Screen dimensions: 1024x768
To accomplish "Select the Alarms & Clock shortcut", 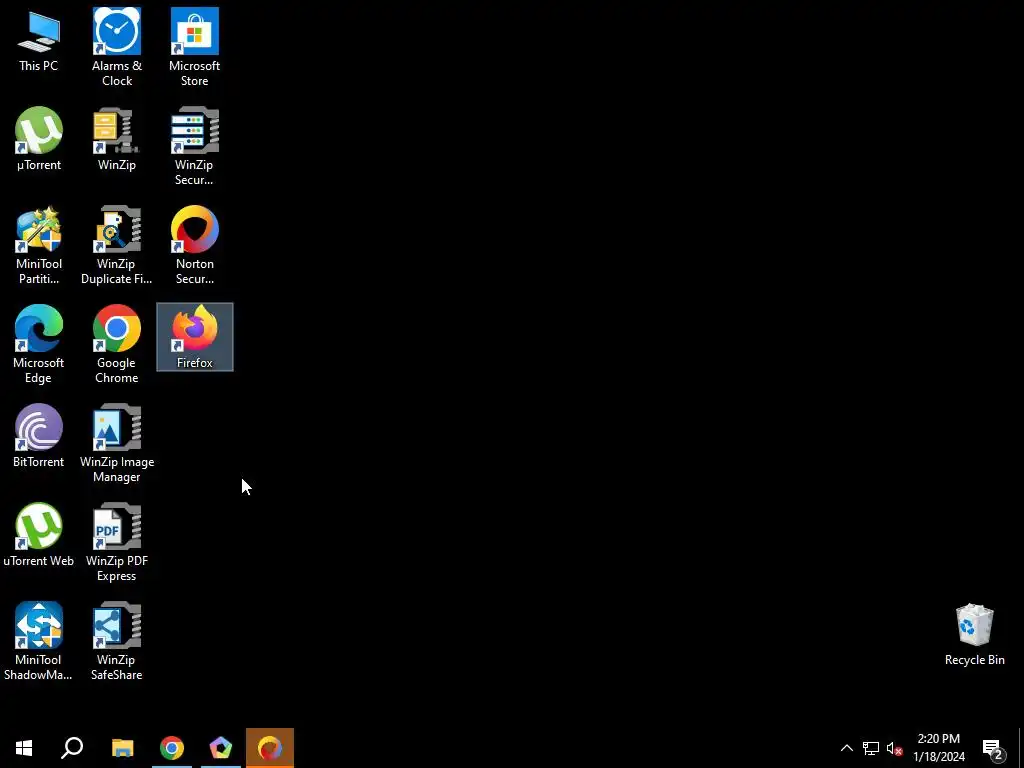I will tap(117, 47).
